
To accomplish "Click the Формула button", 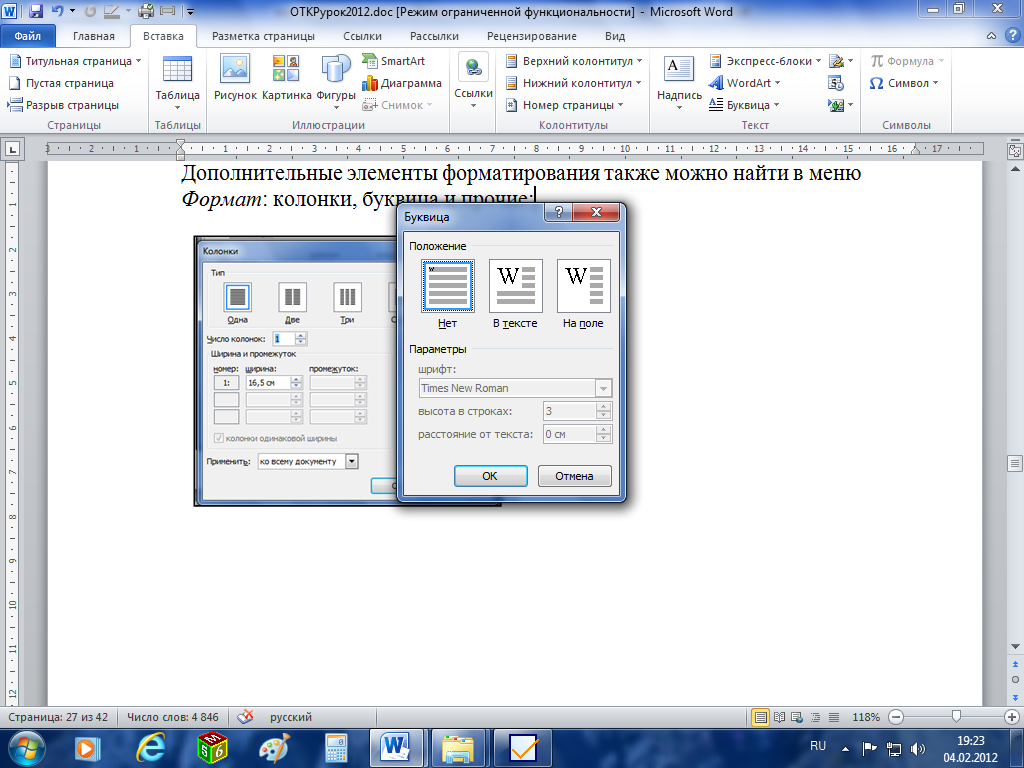I will [x=907, y=61].
